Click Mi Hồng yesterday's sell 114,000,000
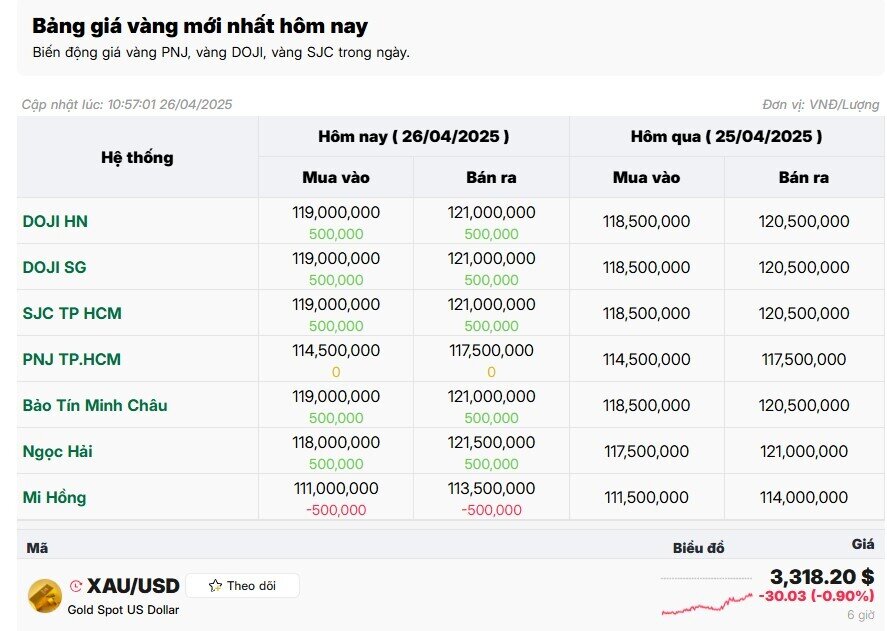Viewport: 887px width, 631px height. tap(803, 497)
